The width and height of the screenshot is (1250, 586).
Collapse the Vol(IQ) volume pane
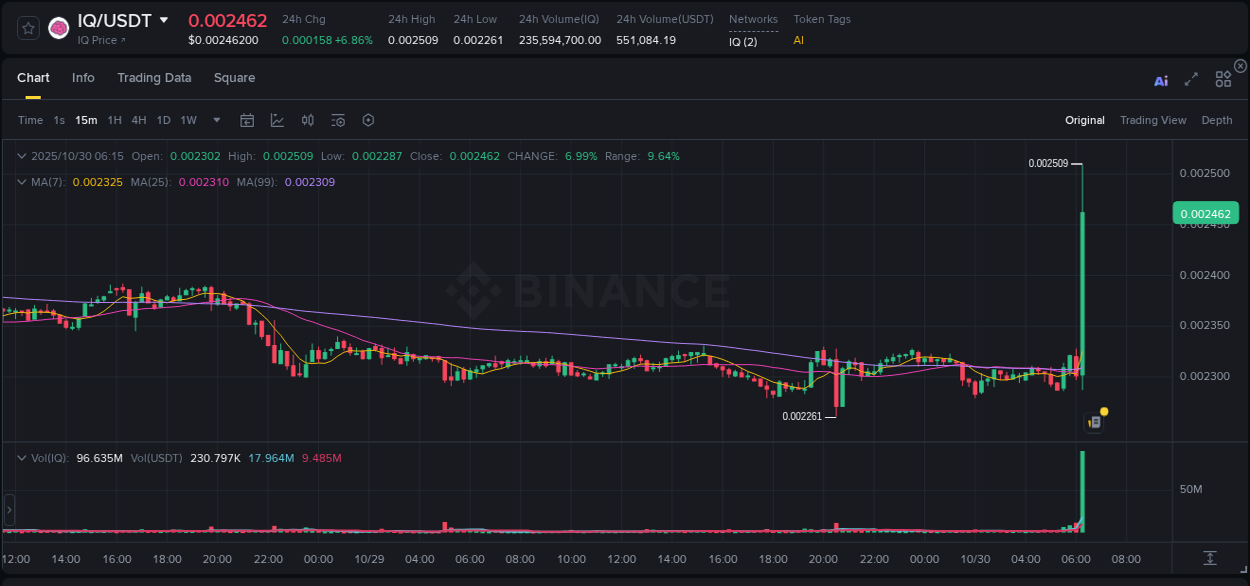tap(21, 458)
